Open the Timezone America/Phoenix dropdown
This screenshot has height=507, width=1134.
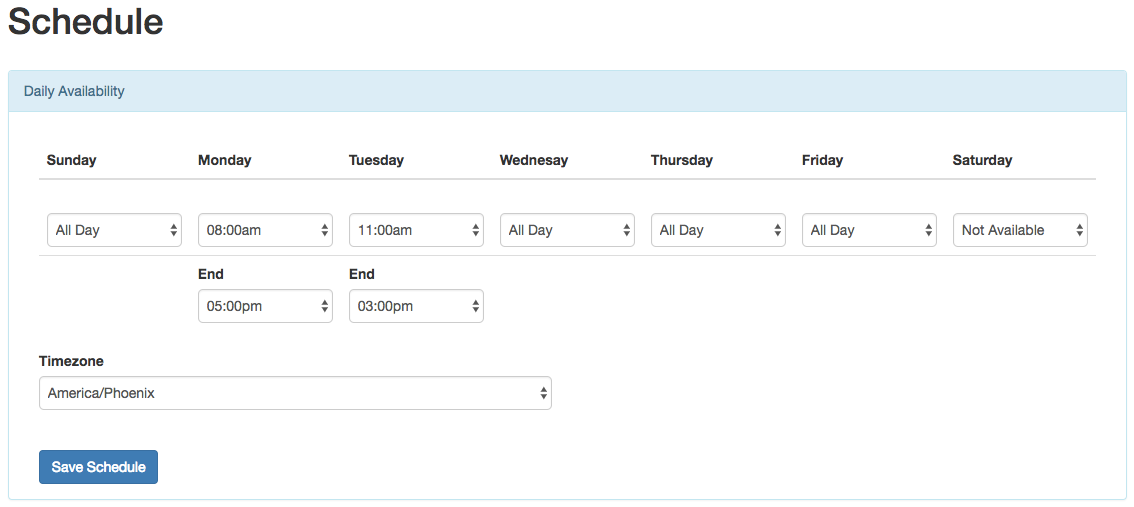click(x=295, y=393)
